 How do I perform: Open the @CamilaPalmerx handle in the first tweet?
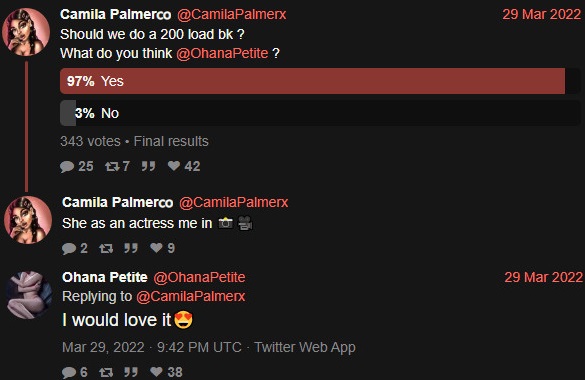(232, 15)
